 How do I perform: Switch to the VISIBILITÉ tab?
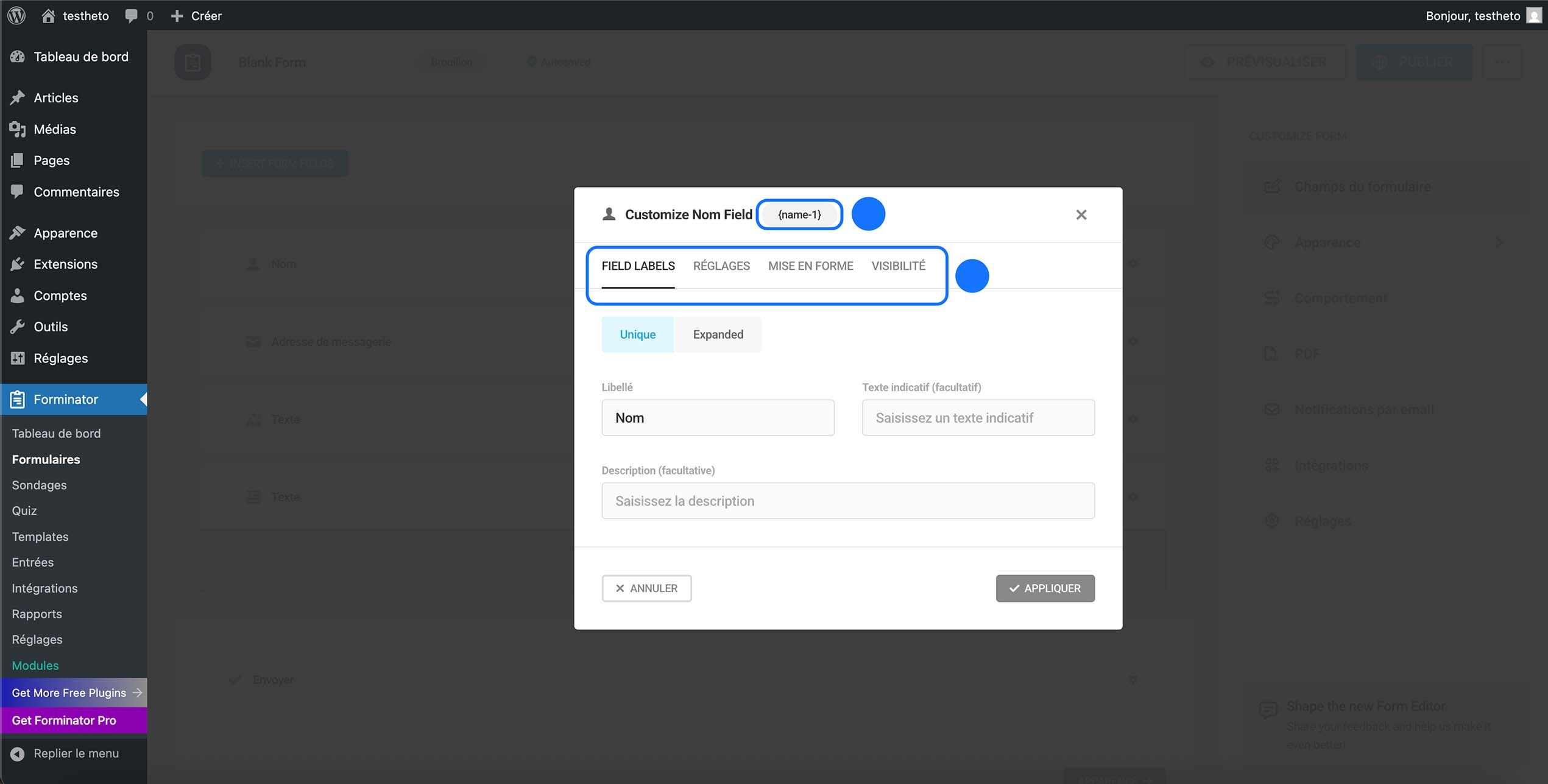click(x=899, y=266)
